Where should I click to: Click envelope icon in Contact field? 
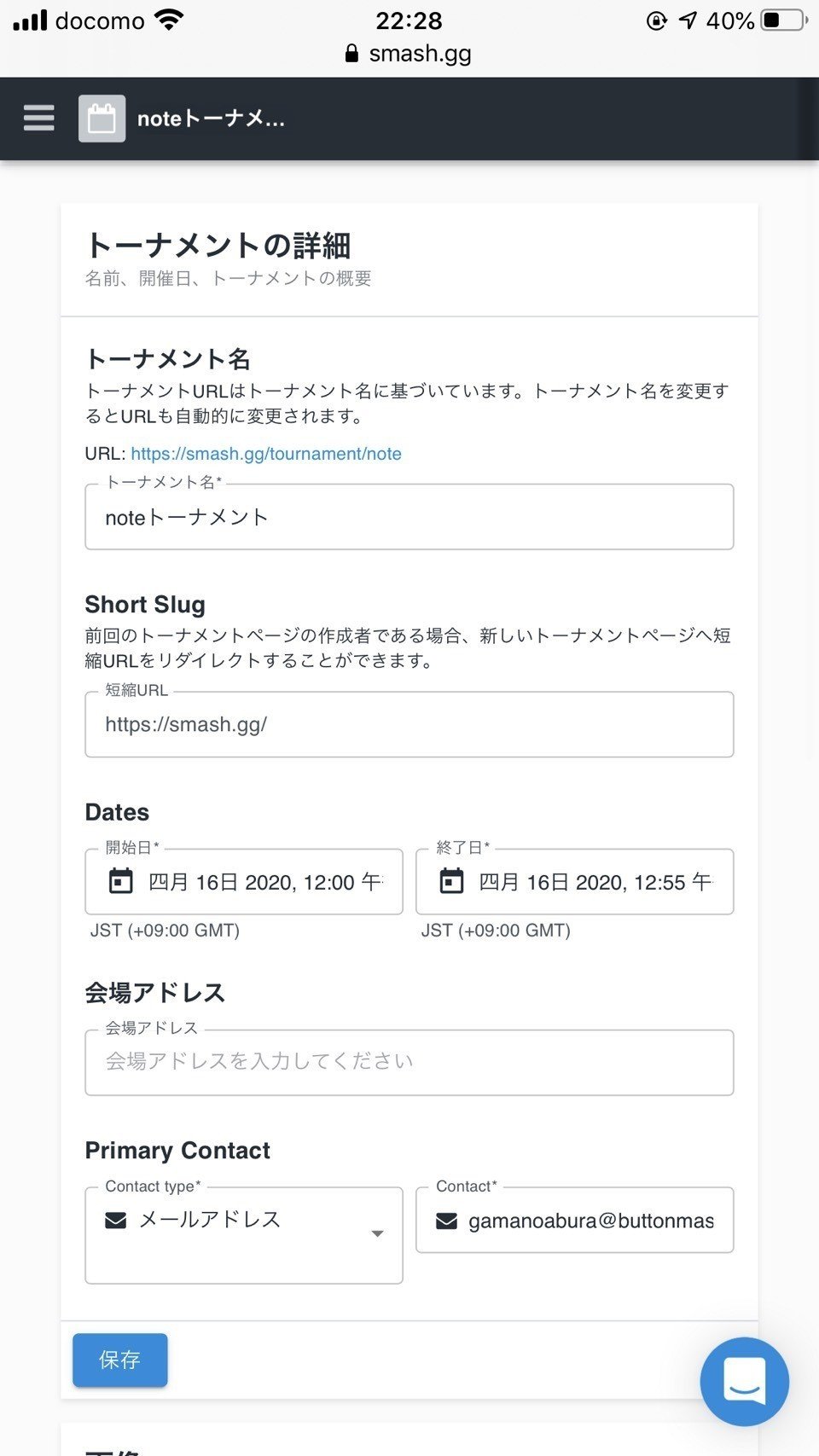[x=446, y=1221]
